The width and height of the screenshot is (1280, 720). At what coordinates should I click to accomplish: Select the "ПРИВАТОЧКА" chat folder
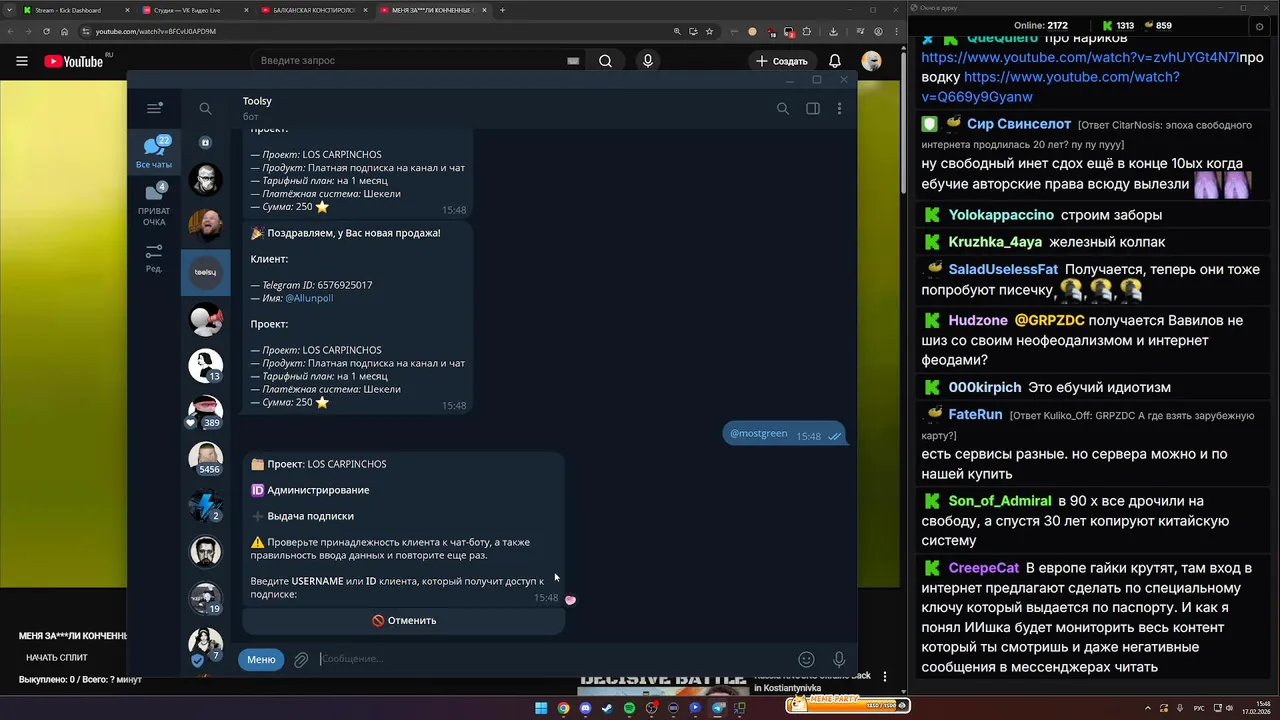coord(154,203)
